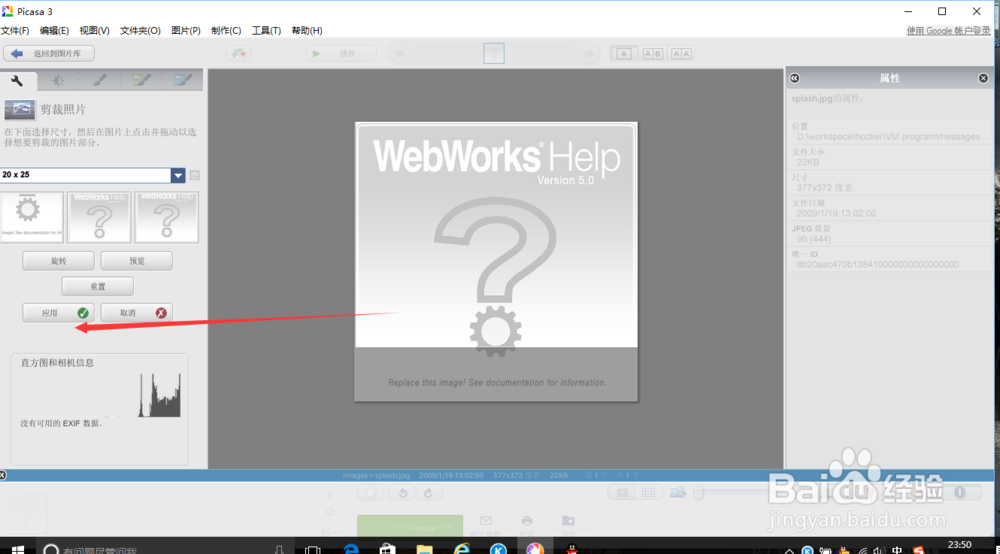
Task: Click the 取消 (cancel) button
Action: pos(136,313)
